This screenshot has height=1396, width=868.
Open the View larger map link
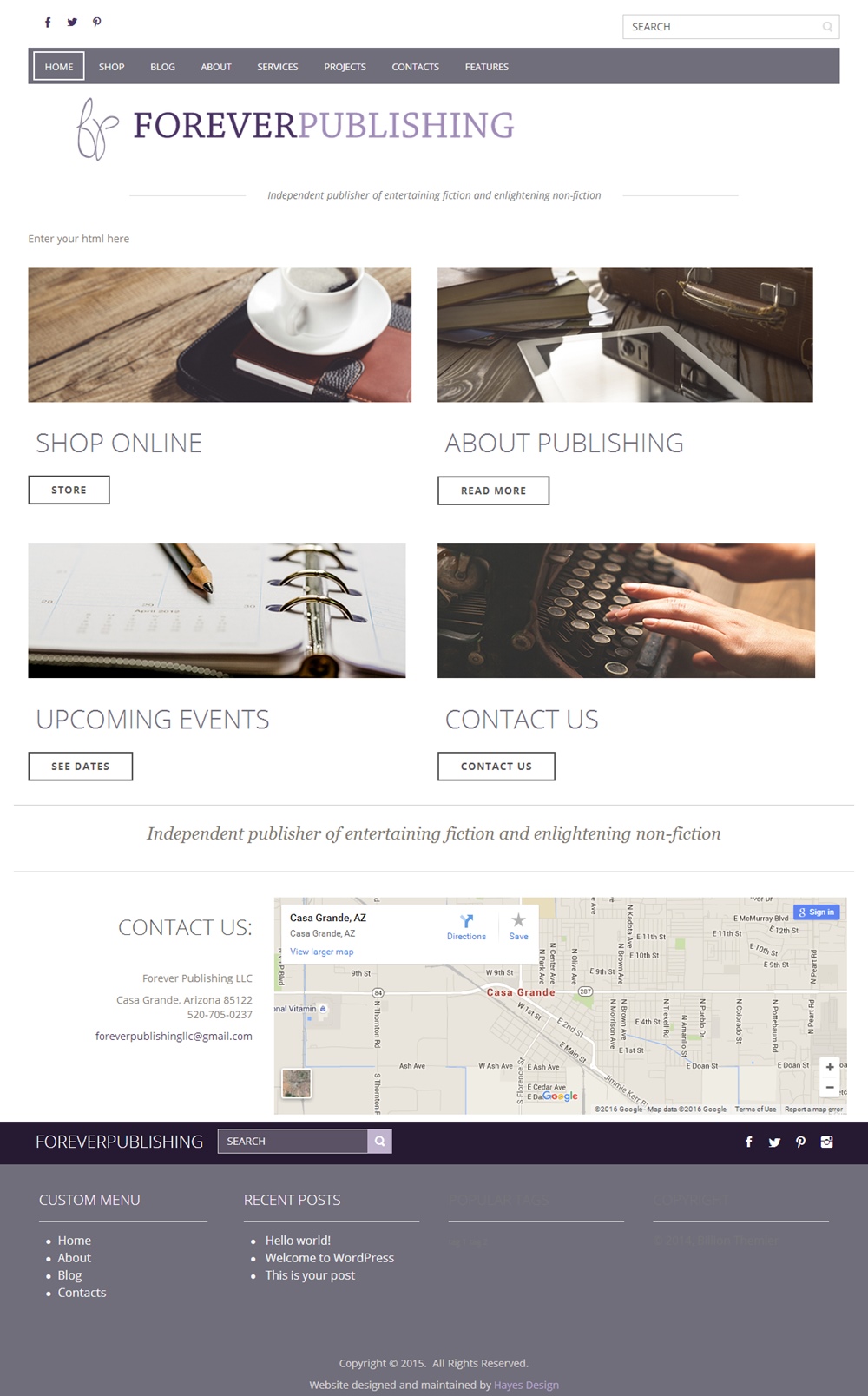(322, 952)
